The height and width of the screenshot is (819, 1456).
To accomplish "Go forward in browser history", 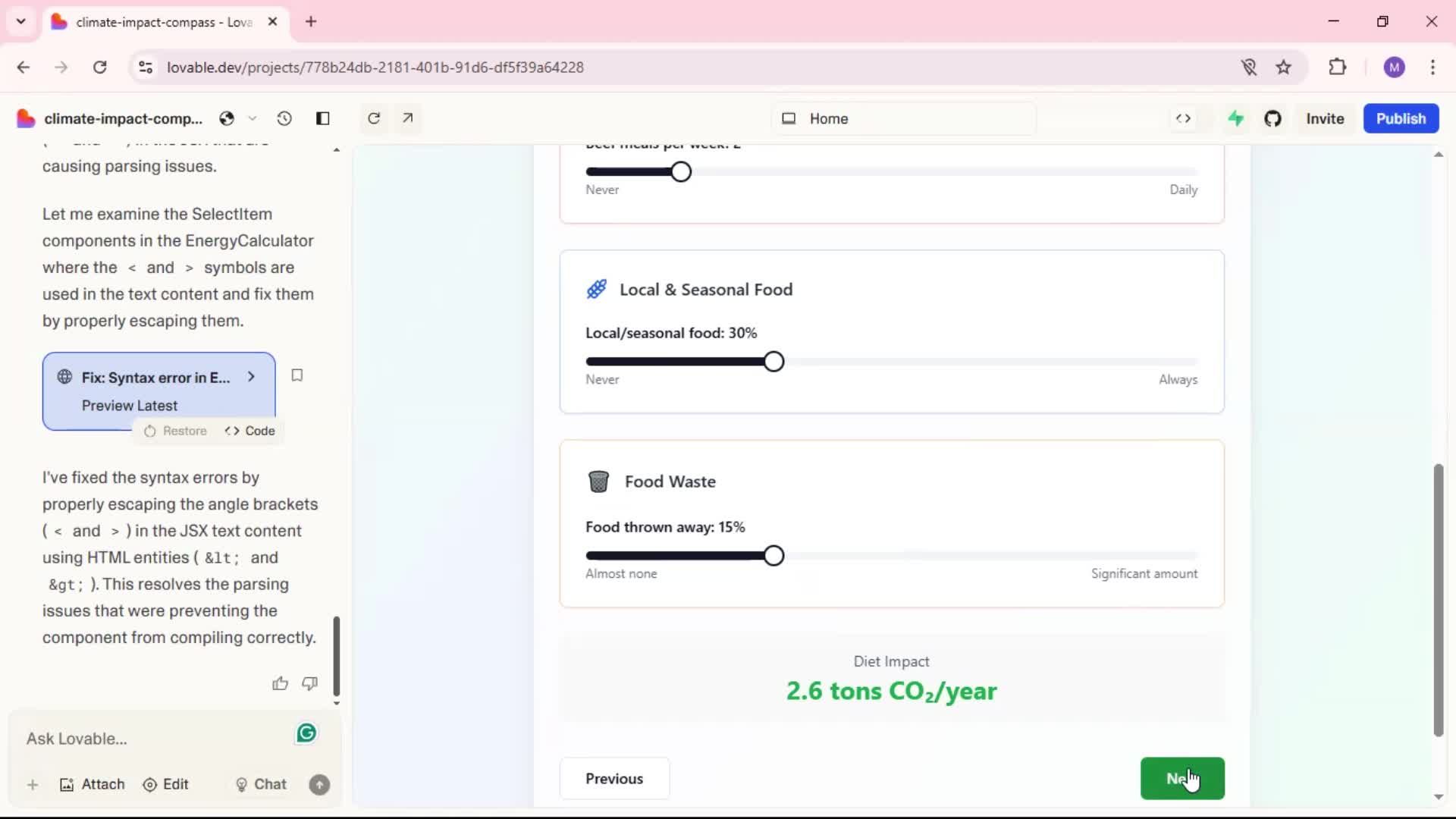I will tap(61, 67).
